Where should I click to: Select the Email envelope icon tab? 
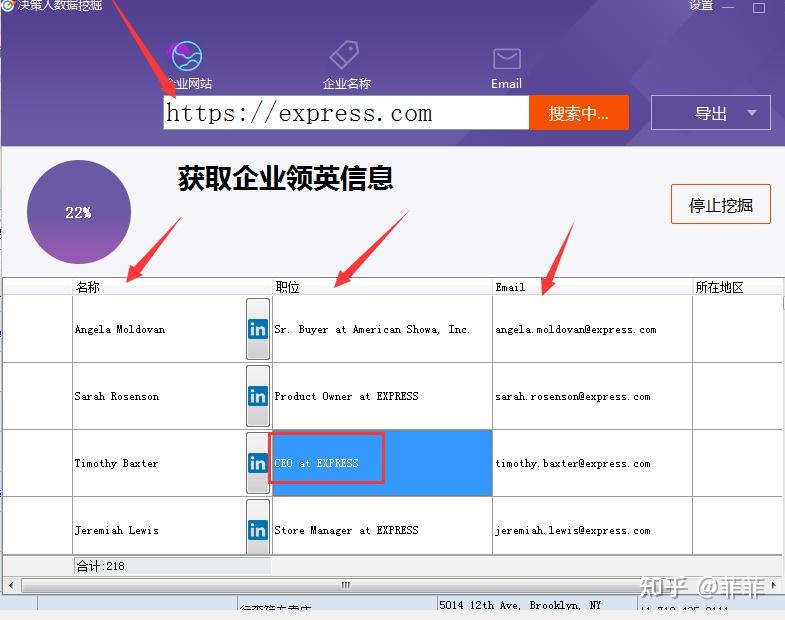tap(507, 68)
